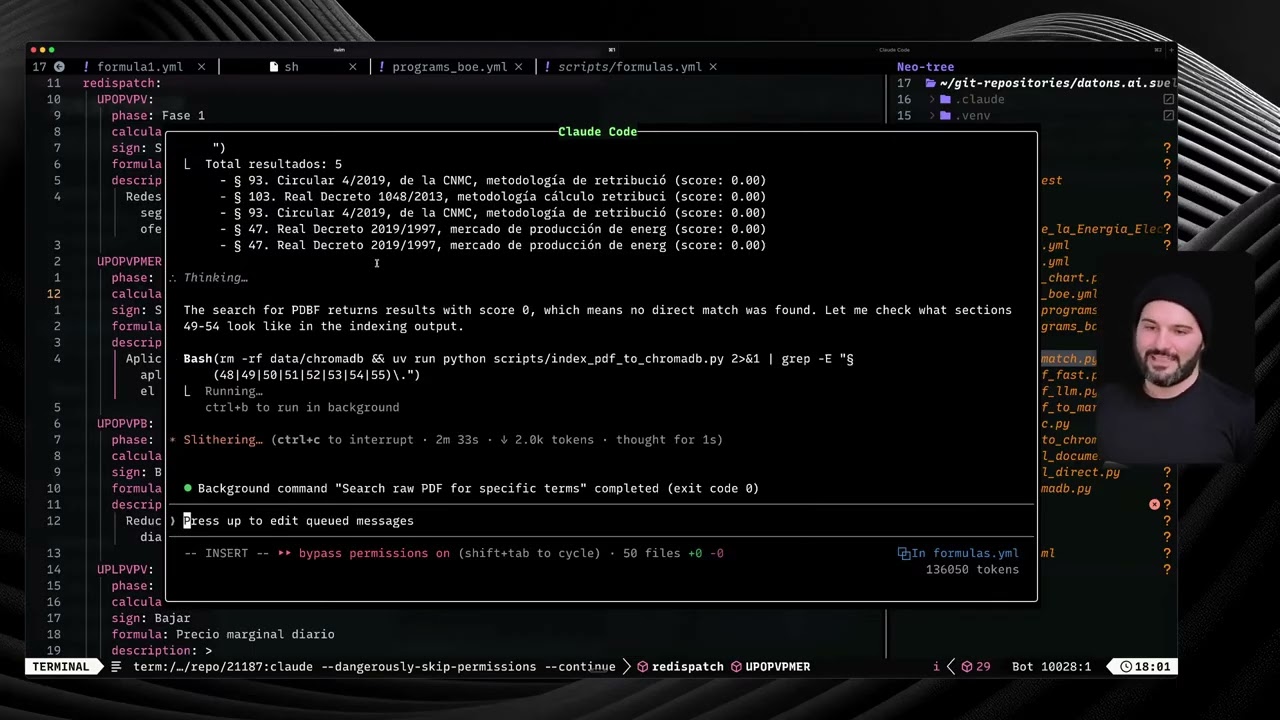1280x720 pixels.
Task: Select the c.py file in Neo-tree
Action: coord(1055,424)
